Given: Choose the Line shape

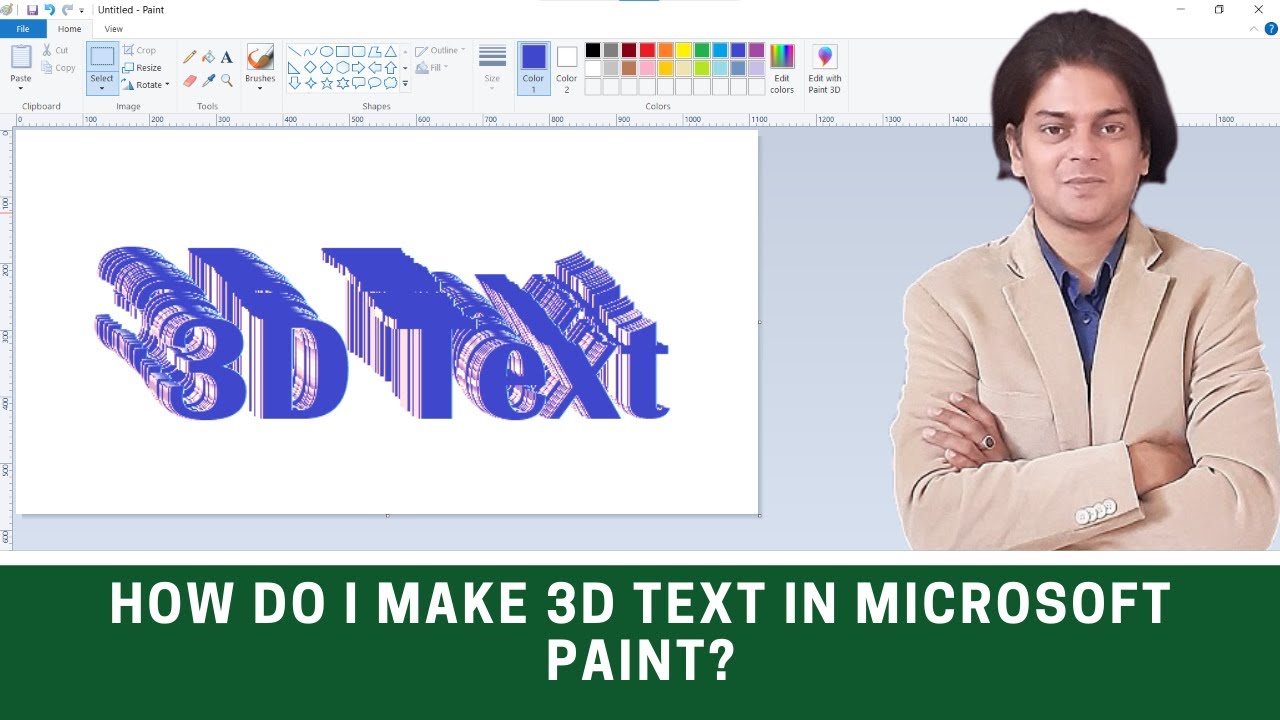Looking at the screenshot, I should click(294, 51).
